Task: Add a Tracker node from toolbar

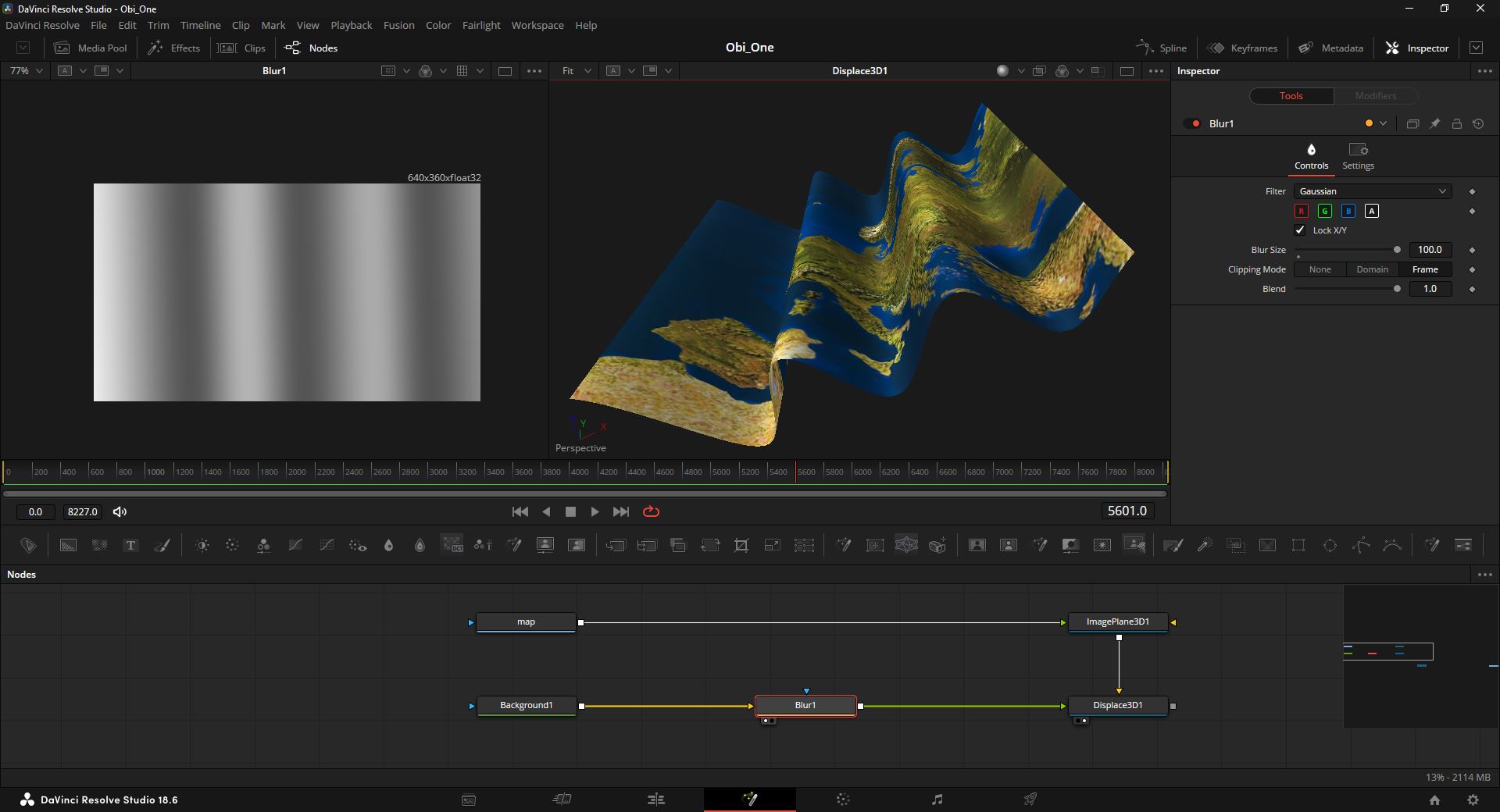Action: (x=875, y=545)
